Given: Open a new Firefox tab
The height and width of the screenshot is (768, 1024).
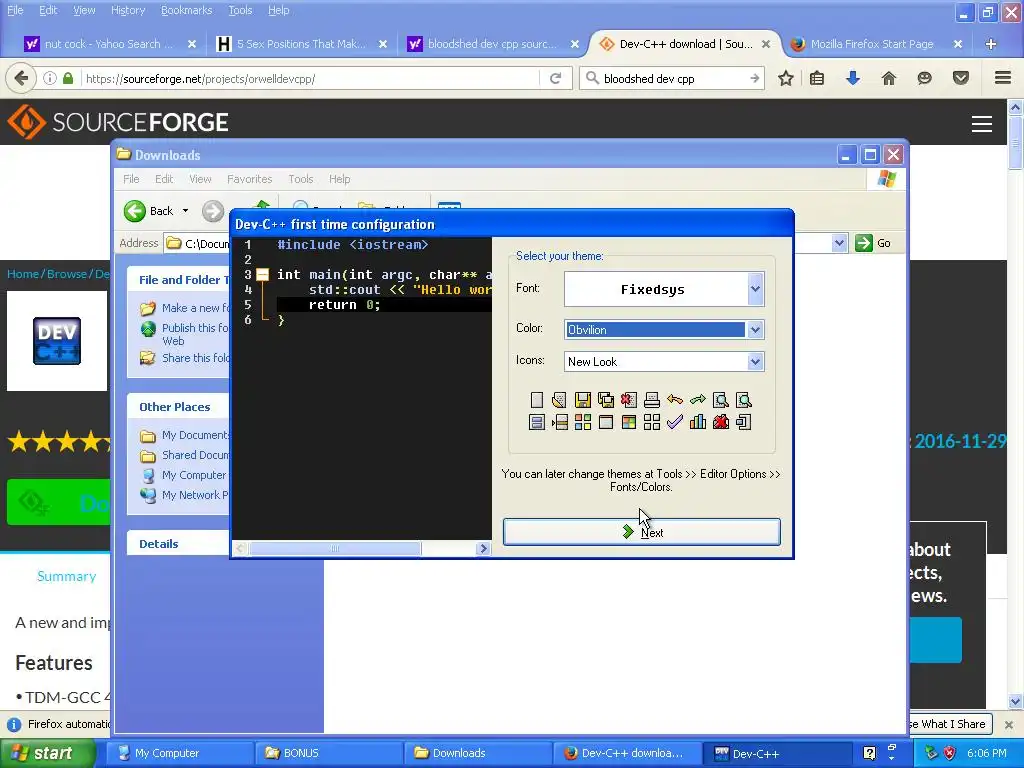Looking at the screenshot, I should point(991,44).
